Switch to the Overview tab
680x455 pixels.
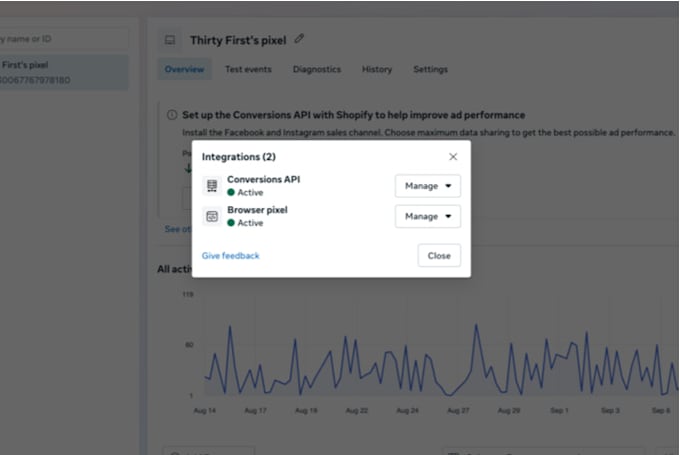pos(184,69)
